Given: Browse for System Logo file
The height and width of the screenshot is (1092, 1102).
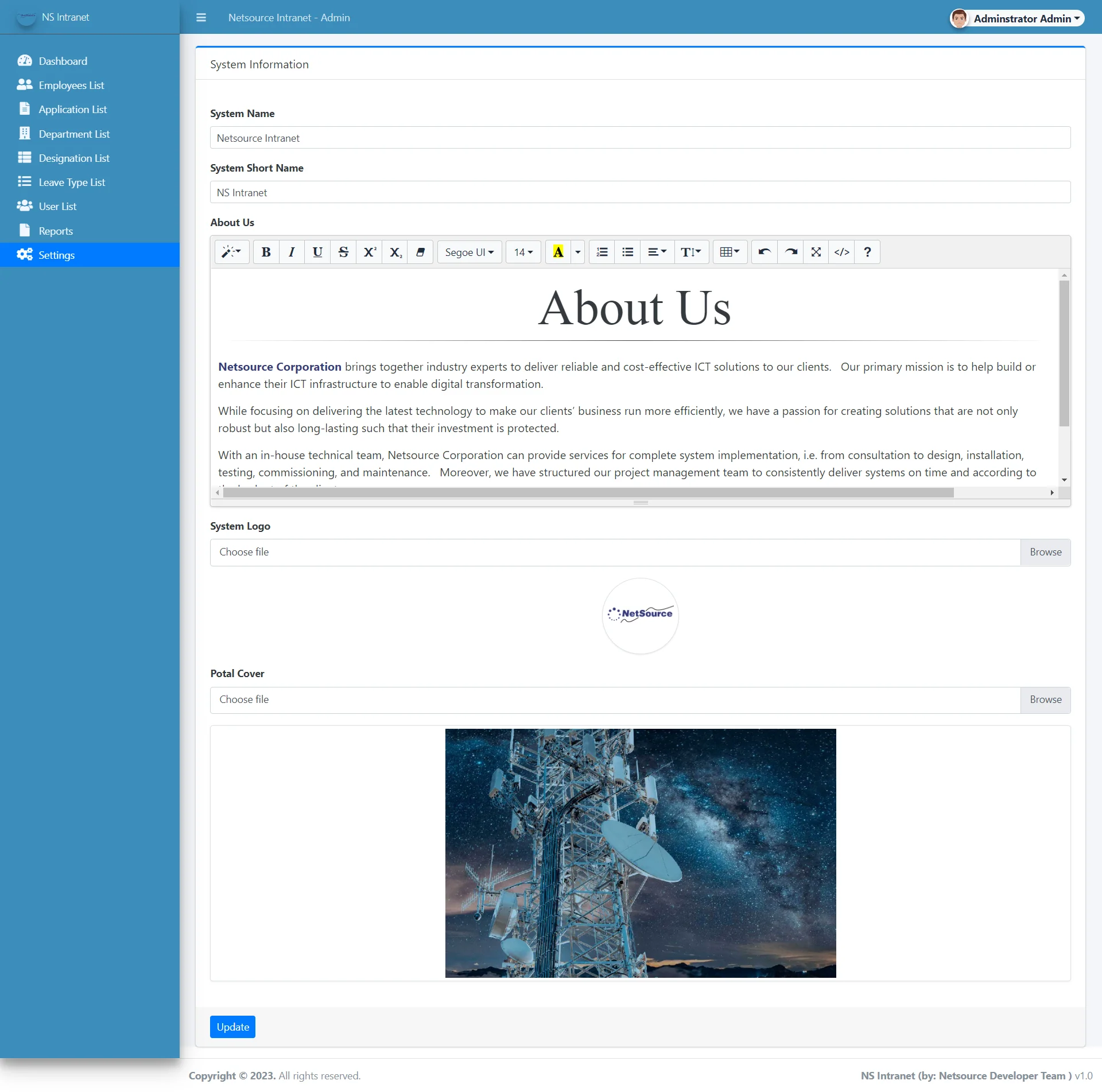Looking at the screenshot, I should pyautogui.click(x=1045, y=552).
